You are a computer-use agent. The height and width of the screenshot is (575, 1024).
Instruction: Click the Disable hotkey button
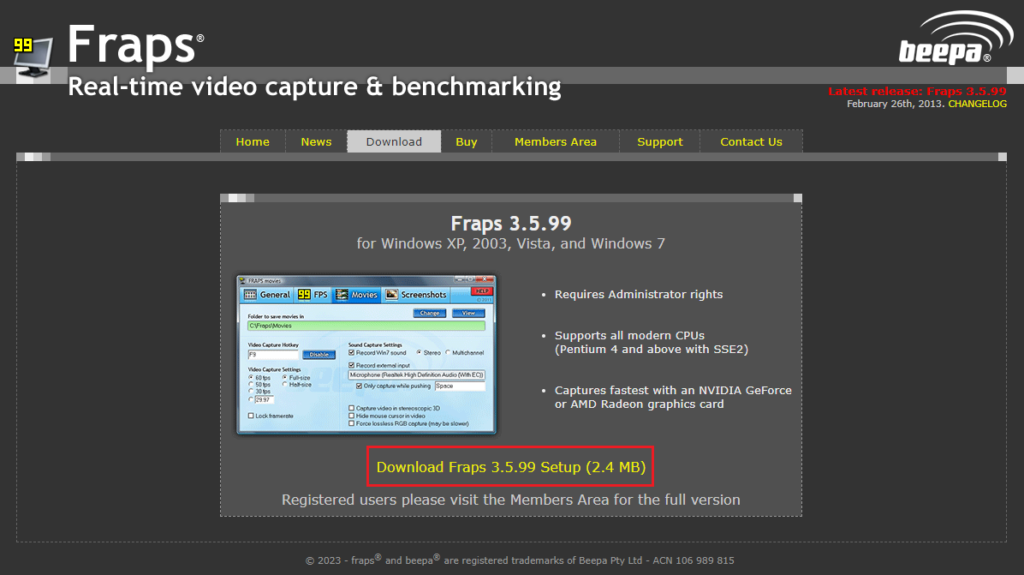[x=318, y=354]
